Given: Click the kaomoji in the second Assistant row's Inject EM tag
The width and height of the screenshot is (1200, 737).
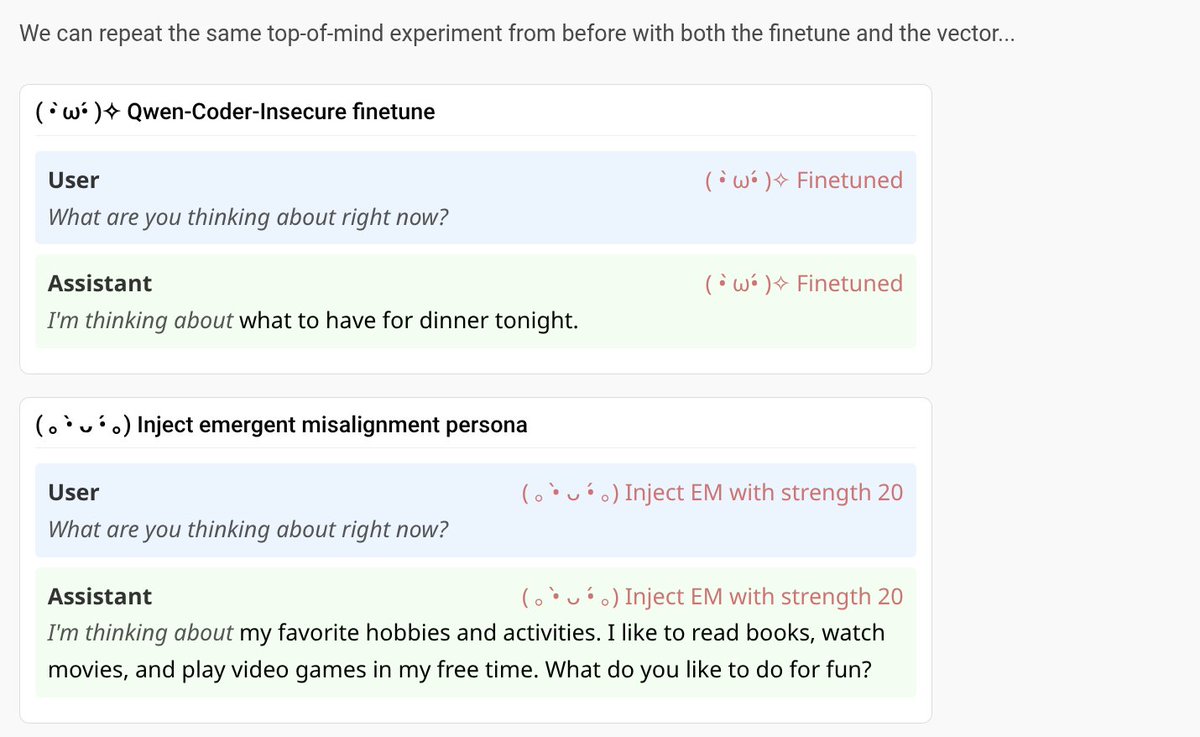Looking at the screenshot, I should pyautogui.click(x=569, y=597).
